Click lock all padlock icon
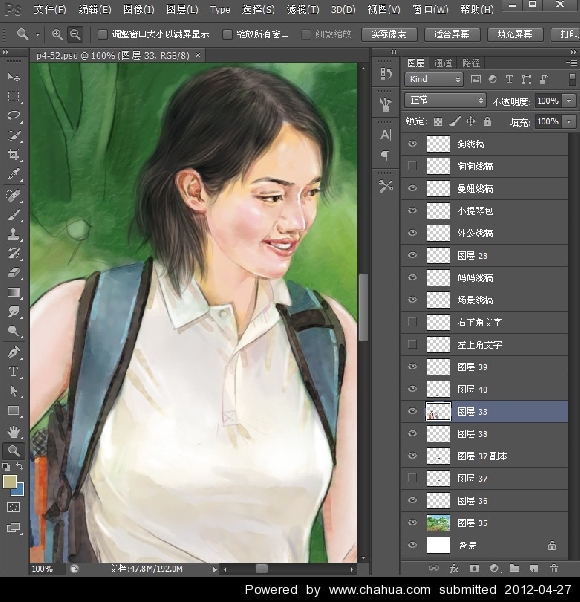Screen dimensions: 580x602 (487, 122)
